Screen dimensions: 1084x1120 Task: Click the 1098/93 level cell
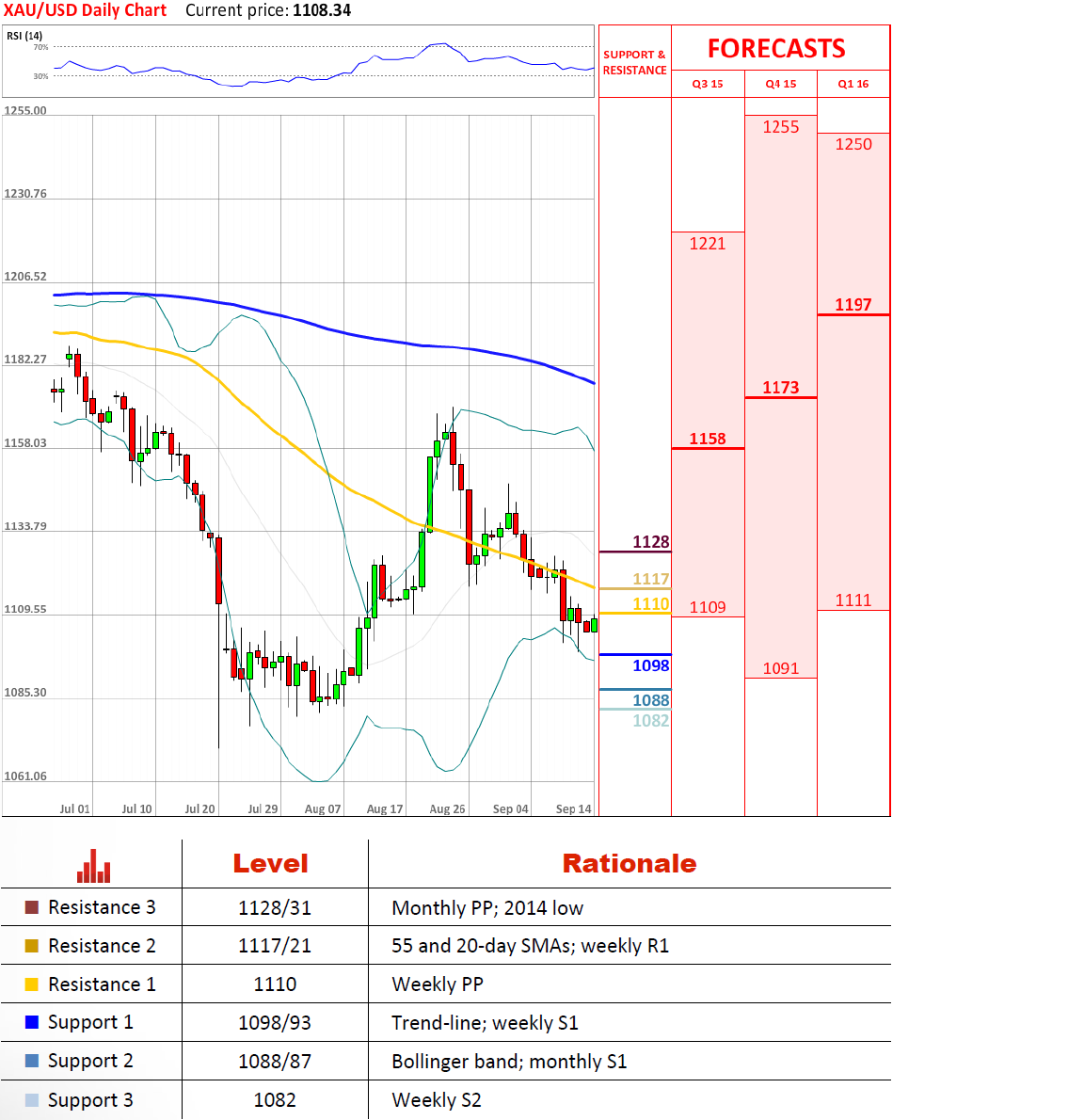click(x=275, y=1023)
